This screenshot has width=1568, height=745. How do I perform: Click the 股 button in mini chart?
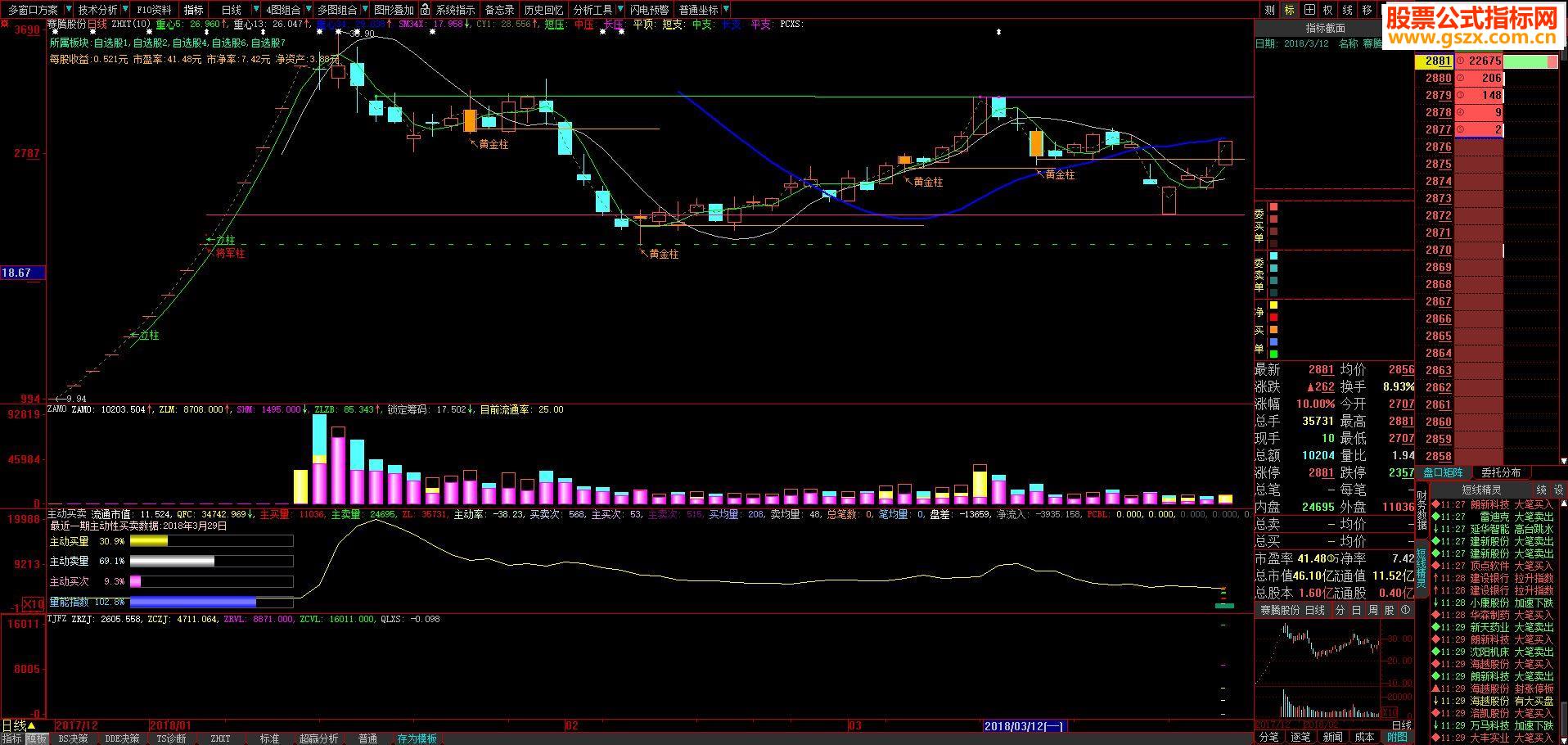tap(1389, 610)
